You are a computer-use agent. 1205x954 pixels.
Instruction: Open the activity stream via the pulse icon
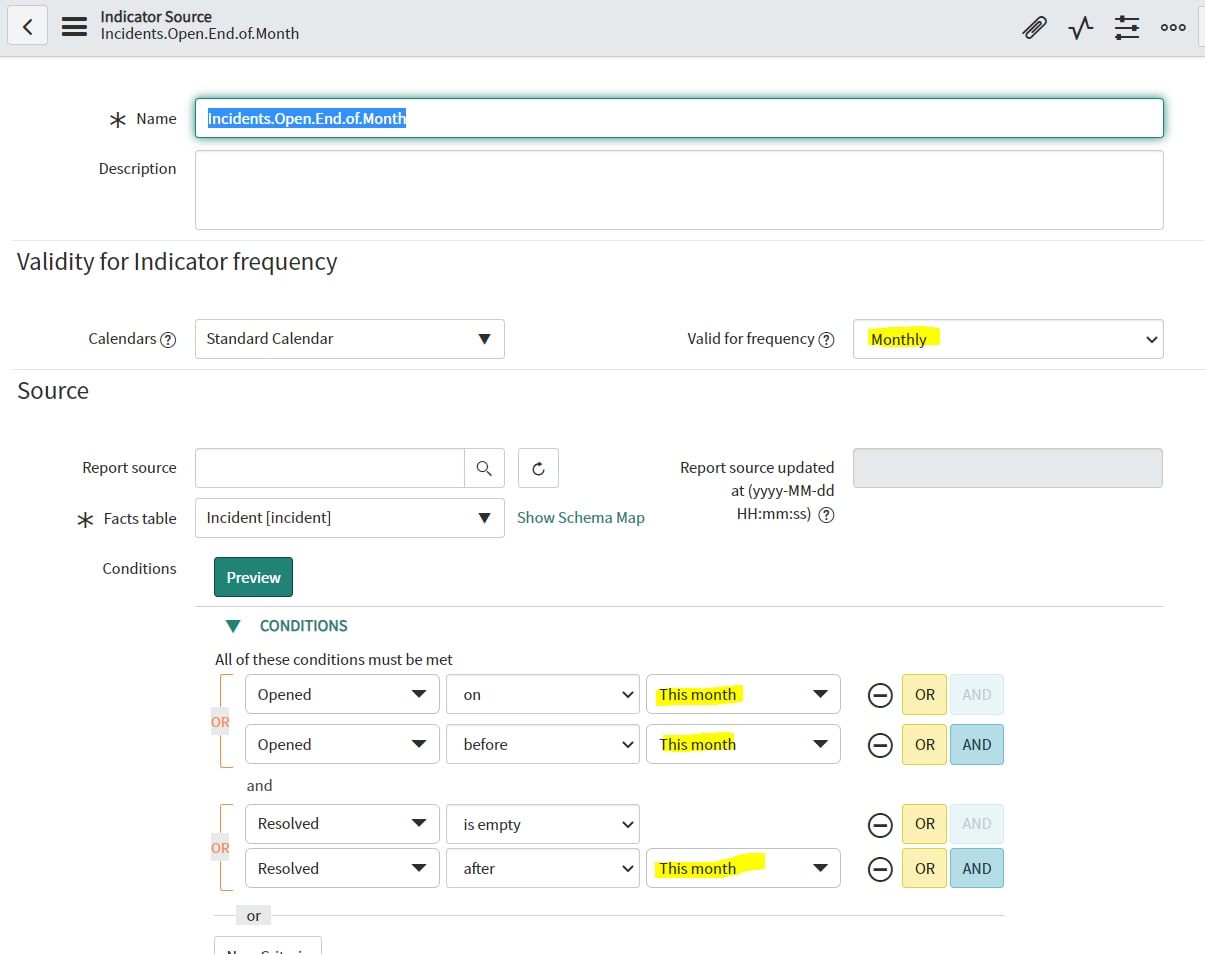1080,27
